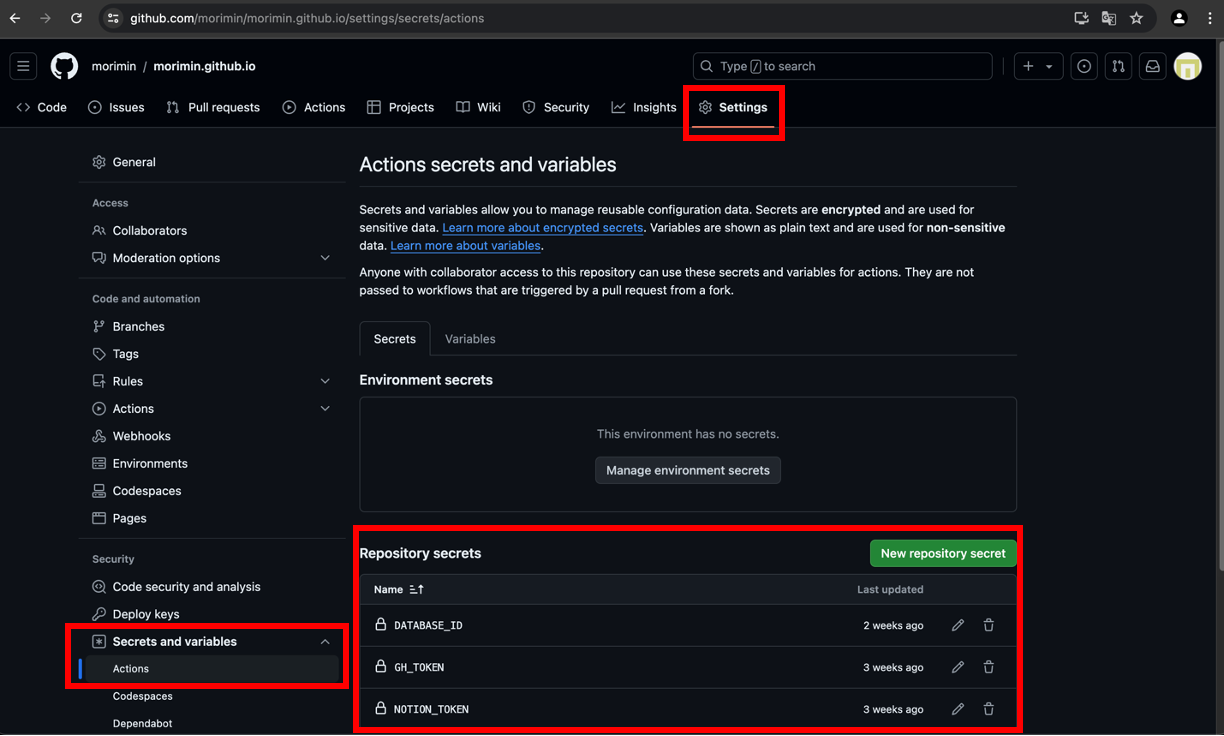Image resolution: width=1224 pixels, height=736 pixels.
Task: Expand the Actions sidebar section
Action: [x=325, y=409]
